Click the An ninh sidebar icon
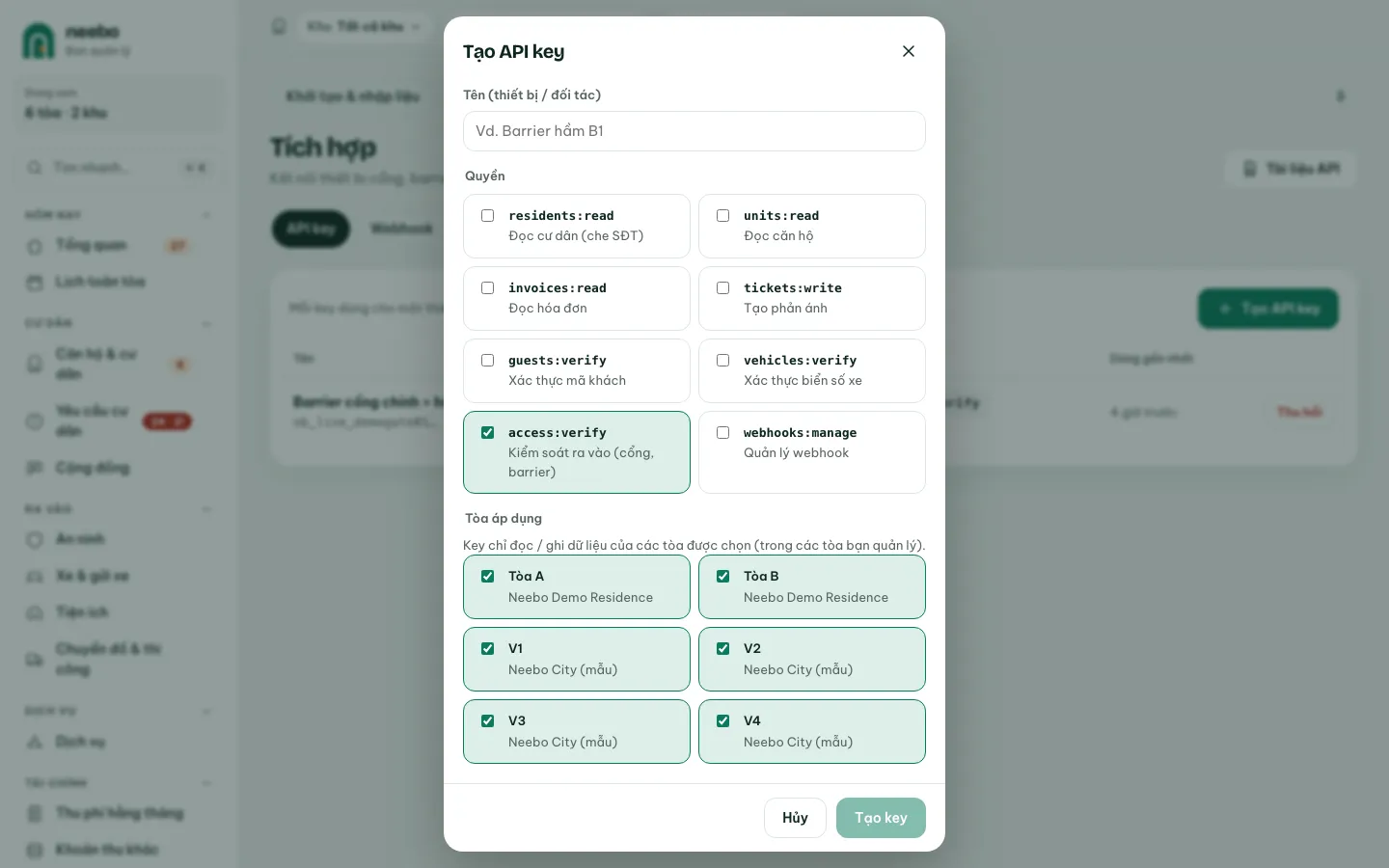 tap(35, 539)
